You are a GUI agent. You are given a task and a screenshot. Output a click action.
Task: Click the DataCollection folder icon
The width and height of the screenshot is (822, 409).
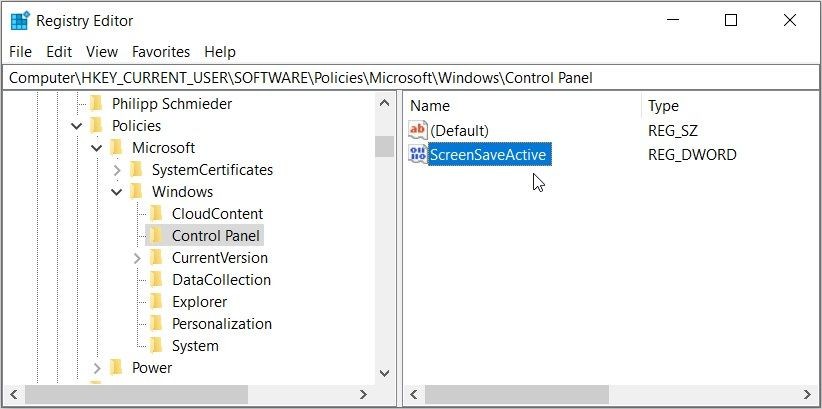tap(156, 279)
